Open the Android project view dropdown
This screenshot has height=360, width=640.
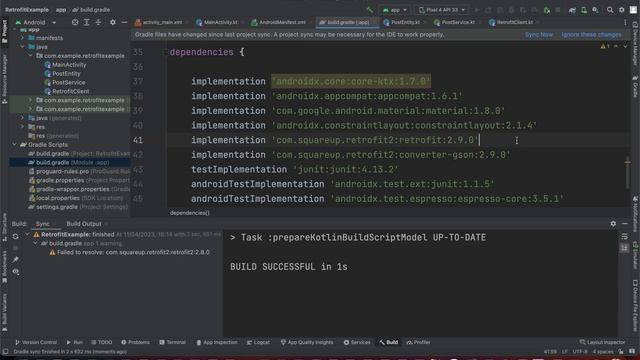point(36,22)
